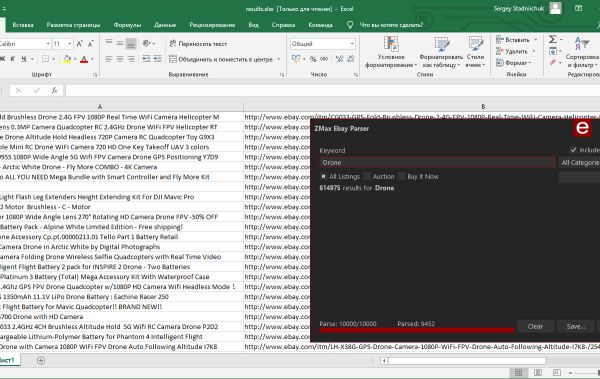600x379 pixels.
Task: Click the Что вы хотите сделать search box
Action: [x=391, y=25]
